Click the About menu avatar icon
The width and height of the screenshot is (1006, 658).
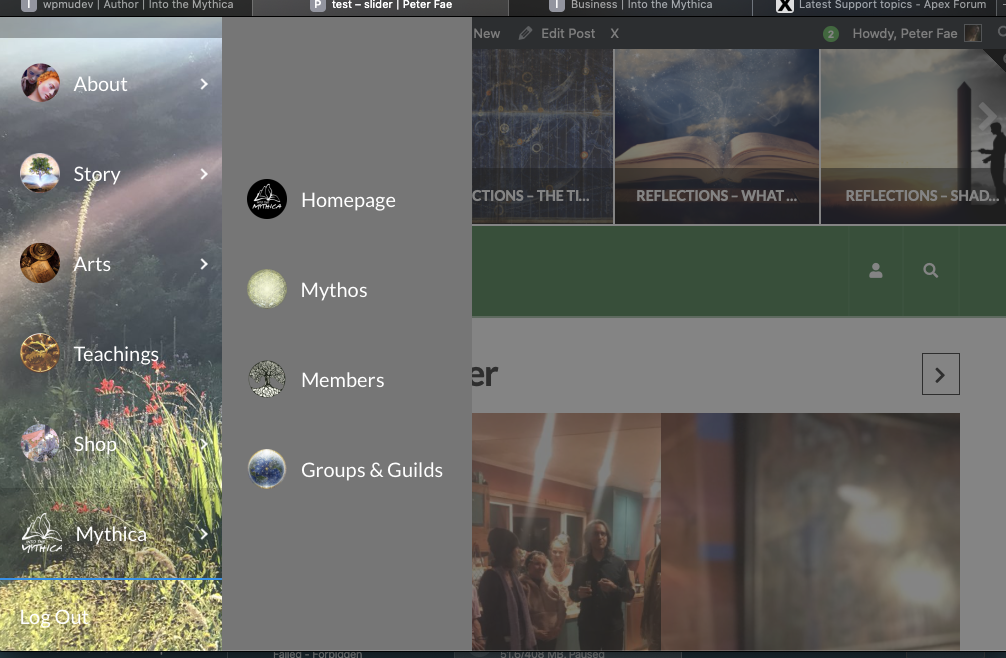click(x=40, y=83)
